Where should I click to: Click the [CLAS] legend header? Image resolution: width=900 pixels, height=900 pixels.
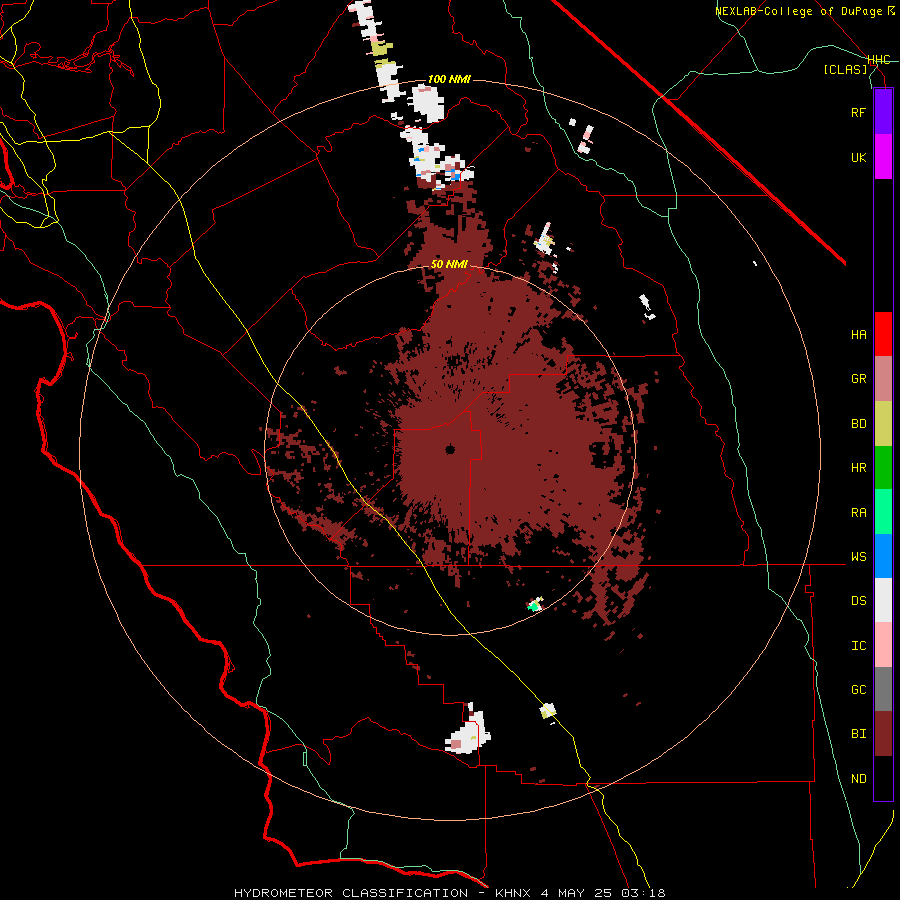[845, 70]
